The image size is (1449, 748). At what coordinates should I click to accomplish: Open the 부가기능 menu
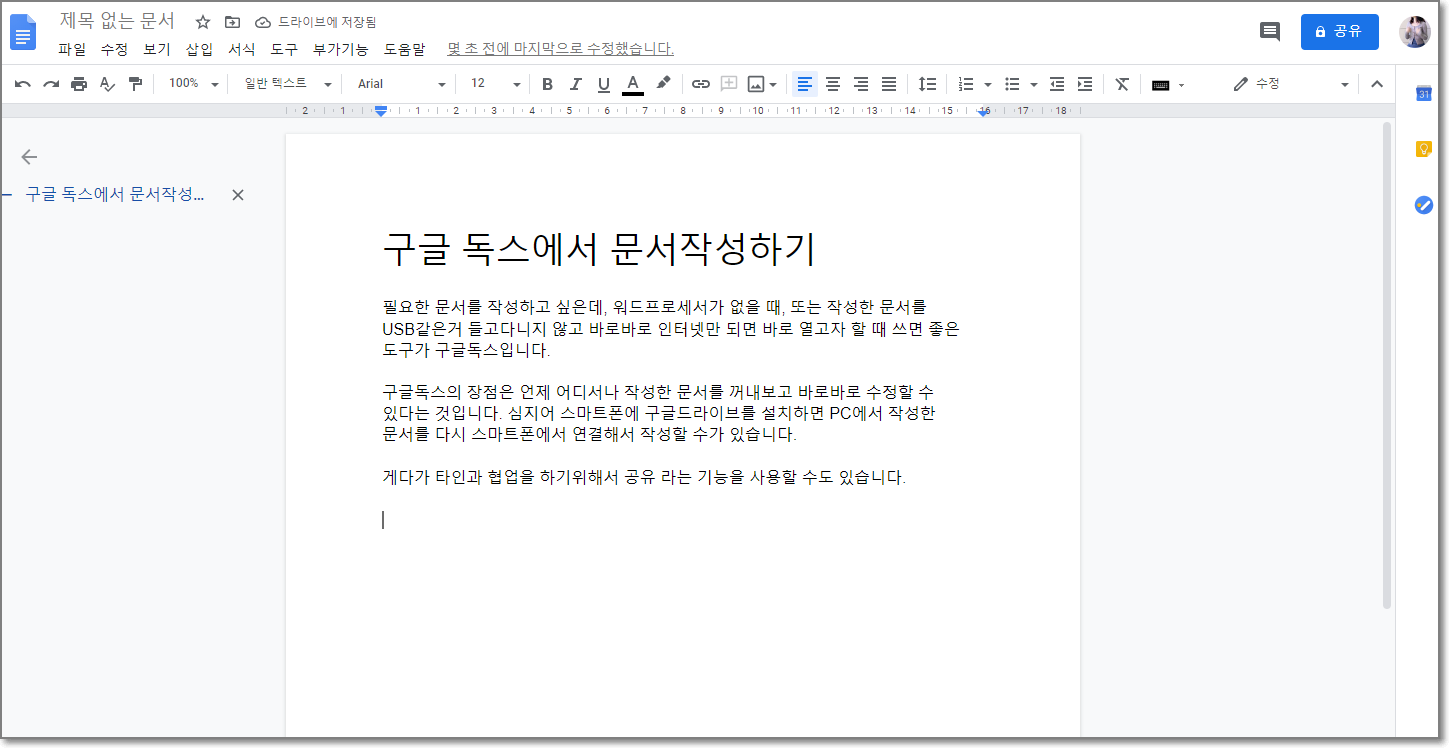[x=340, y=48]
